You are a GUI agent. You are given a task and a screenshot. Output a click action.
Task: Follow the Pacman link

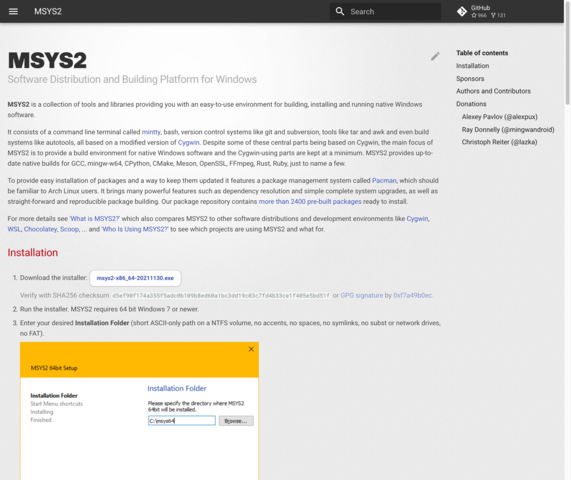click(x=384, y=181)
